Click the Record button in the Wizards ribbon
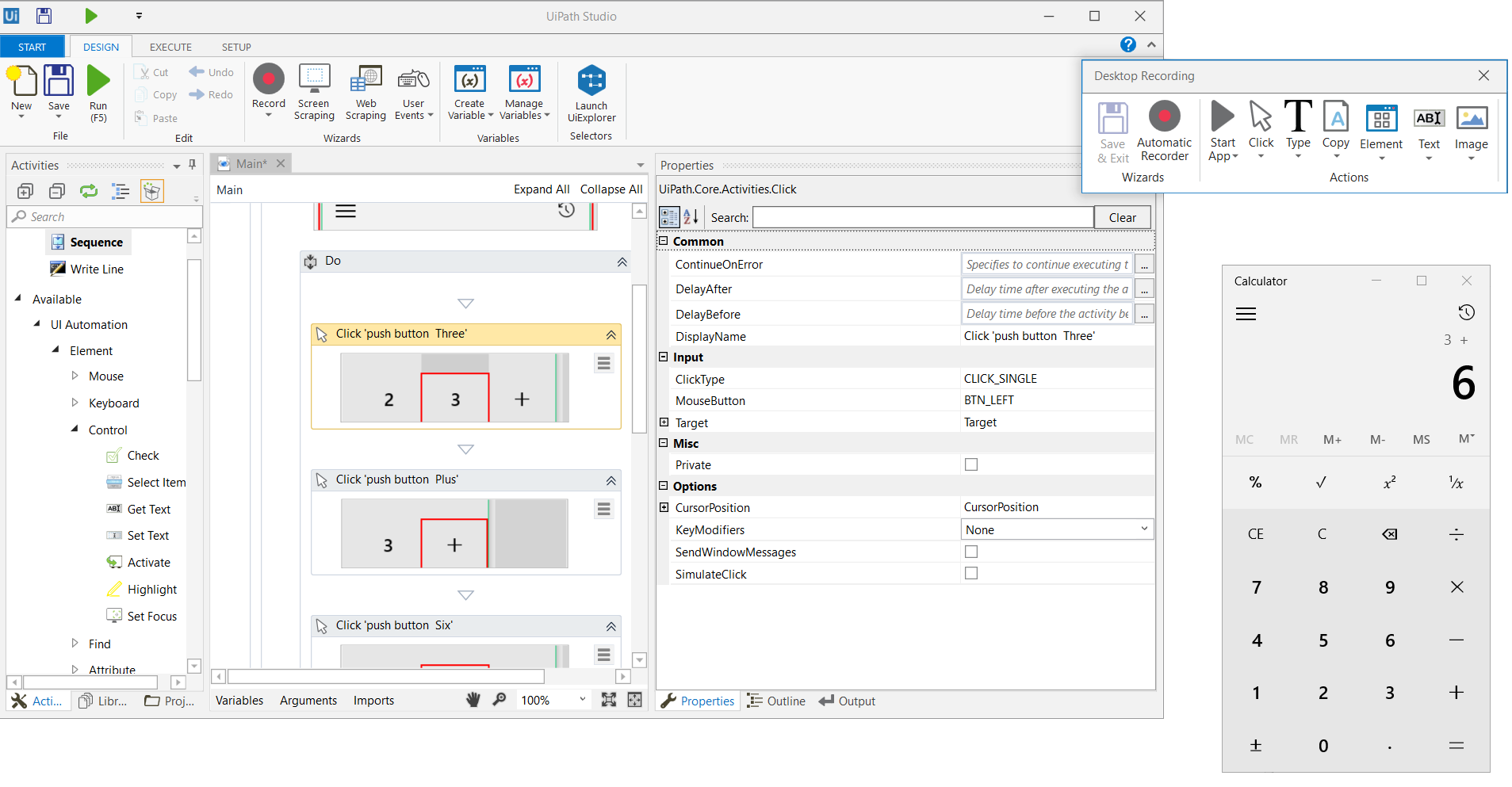This screenshot has width=1512, height=787. (268, 81)
